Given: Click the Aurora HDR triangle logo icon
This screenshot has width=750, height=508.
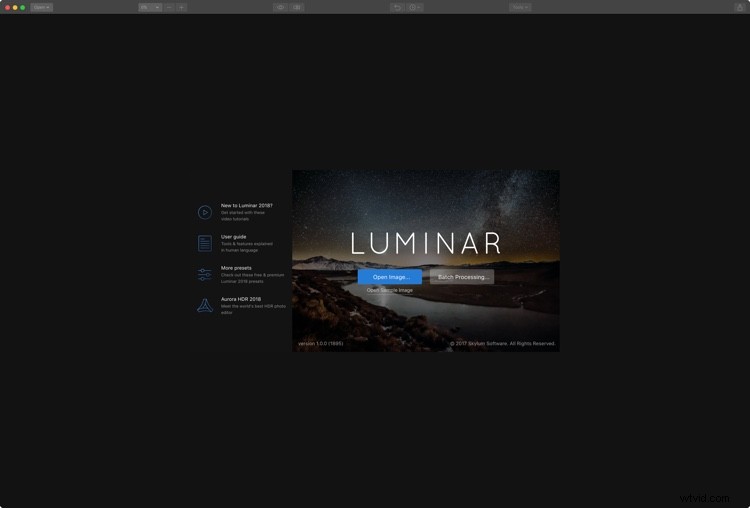Looking at the screenshot, I should 205,305.
